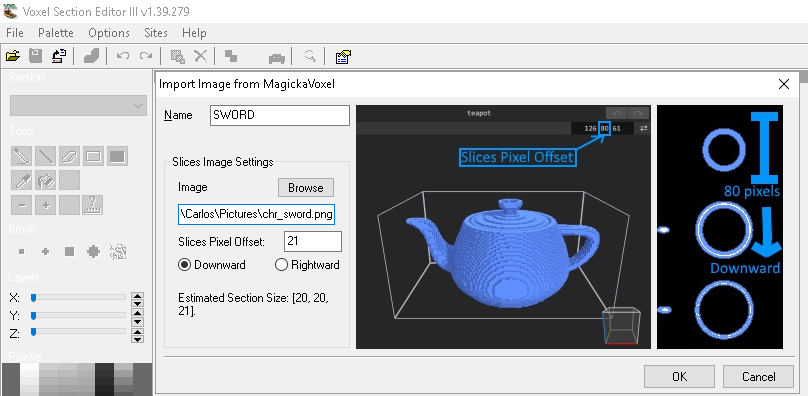Click the Y layer slider handle

[x=33, y=315]
